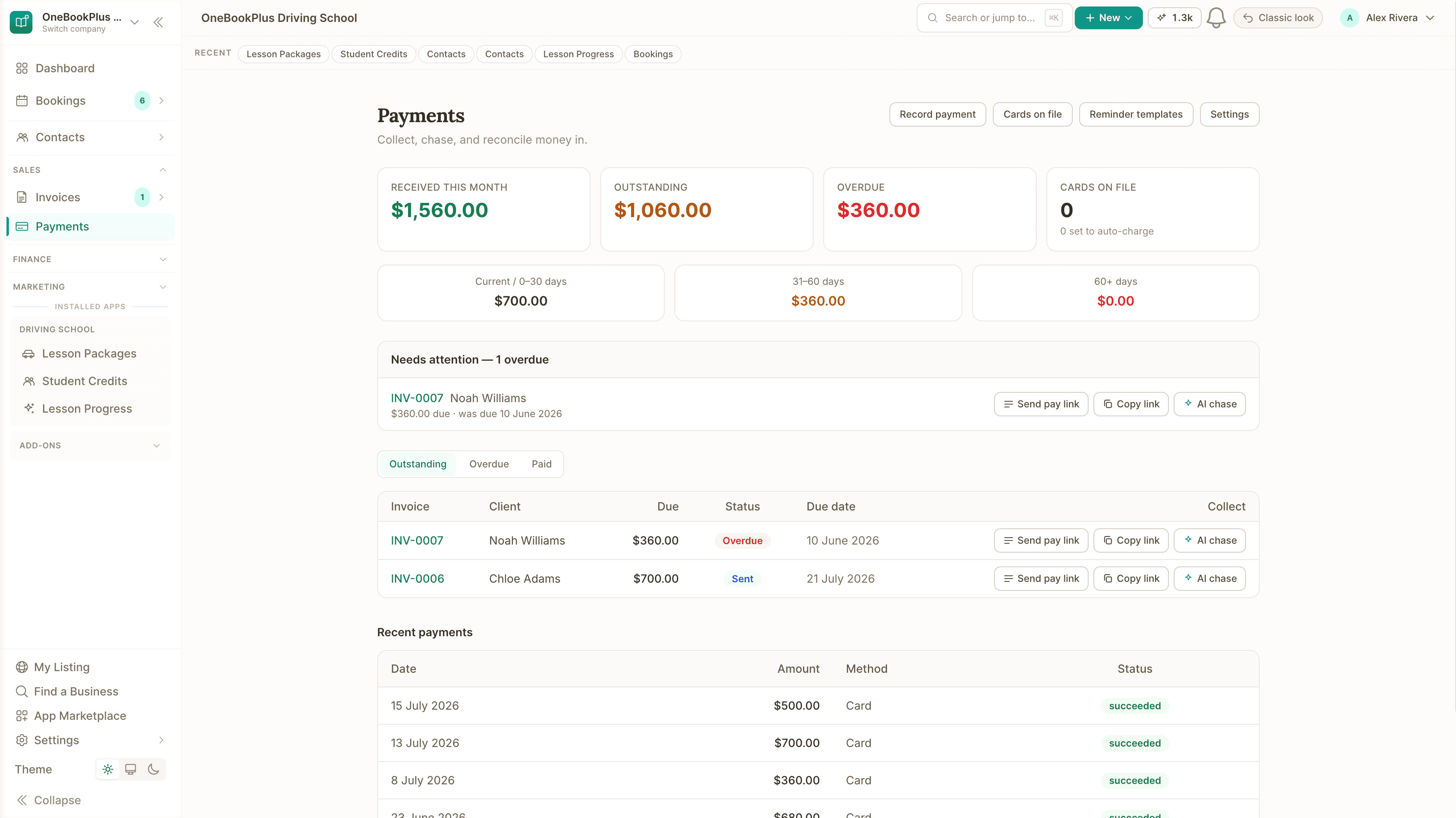This screenshot has height=818, width=1456.
Task: Switch theme to light mode sun icon
Action: 107,770
